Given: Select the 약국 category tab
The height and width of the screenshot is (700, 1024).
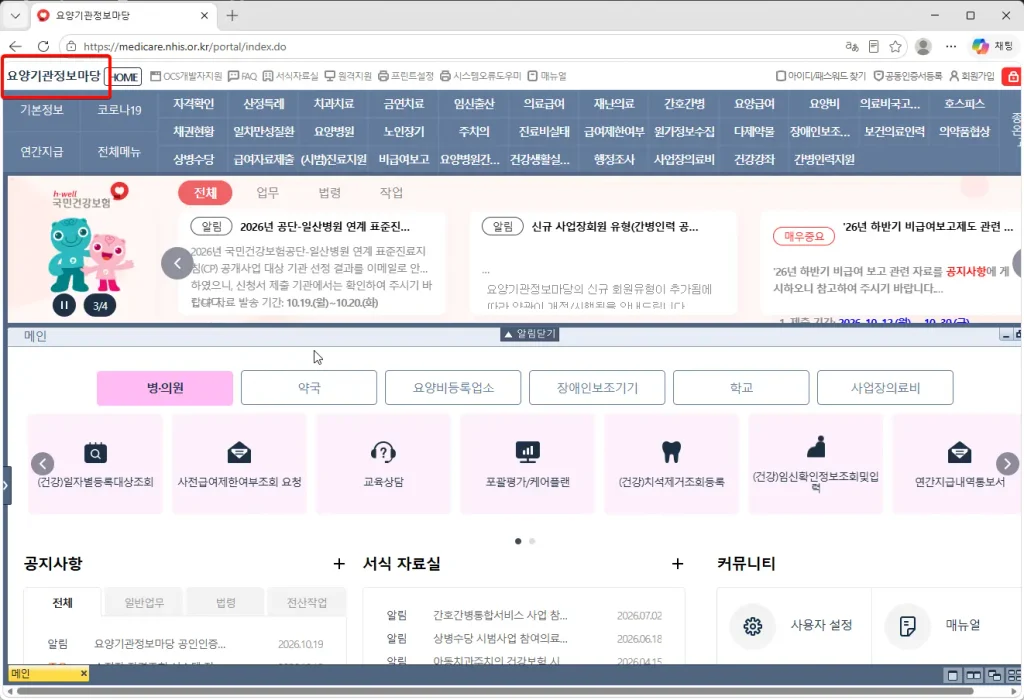Looking at the screenshot, I should pyautogui.click(x=309, y=388).
